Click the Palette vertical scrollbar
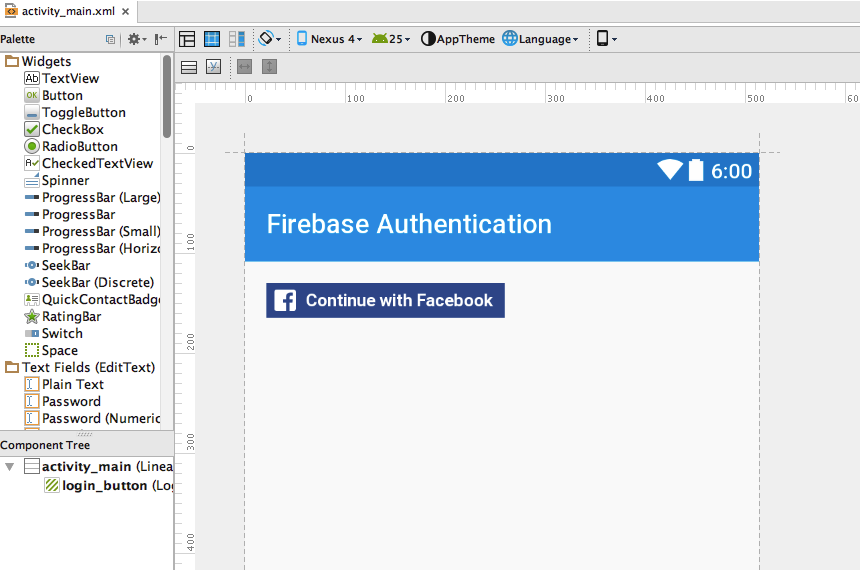860x570 pixels. point(167,97)
